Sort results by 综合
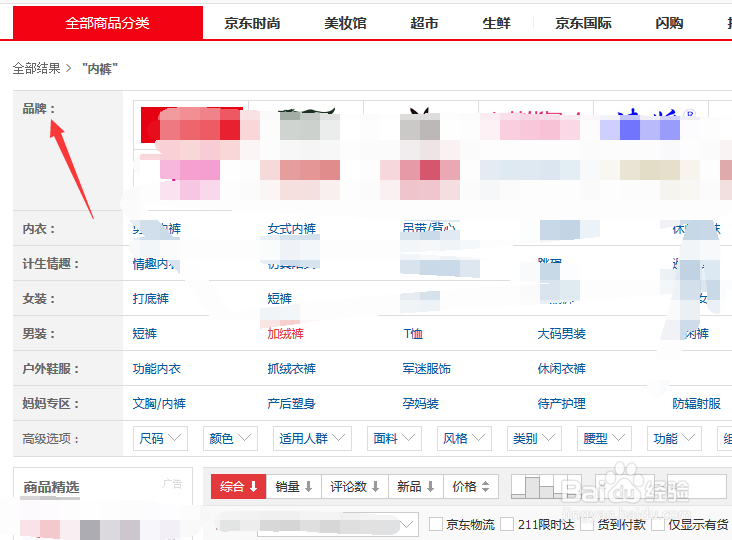732x540 pixels. pyautogui.click(x=239, y=487)
